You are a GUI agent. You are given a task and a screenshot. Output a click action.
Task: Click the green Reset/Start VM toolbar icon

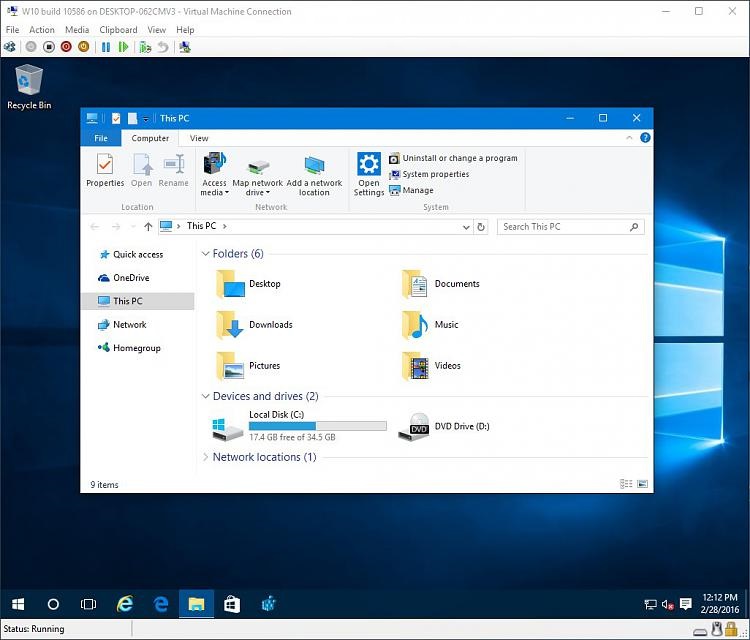click(x=123, y=47)
